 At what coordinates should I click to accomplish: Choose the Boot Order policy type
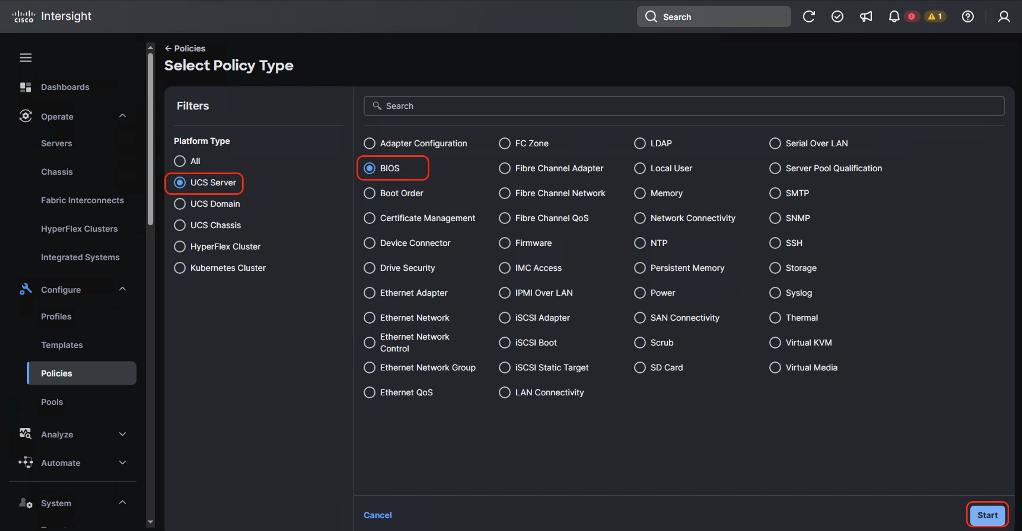point(370,193)
